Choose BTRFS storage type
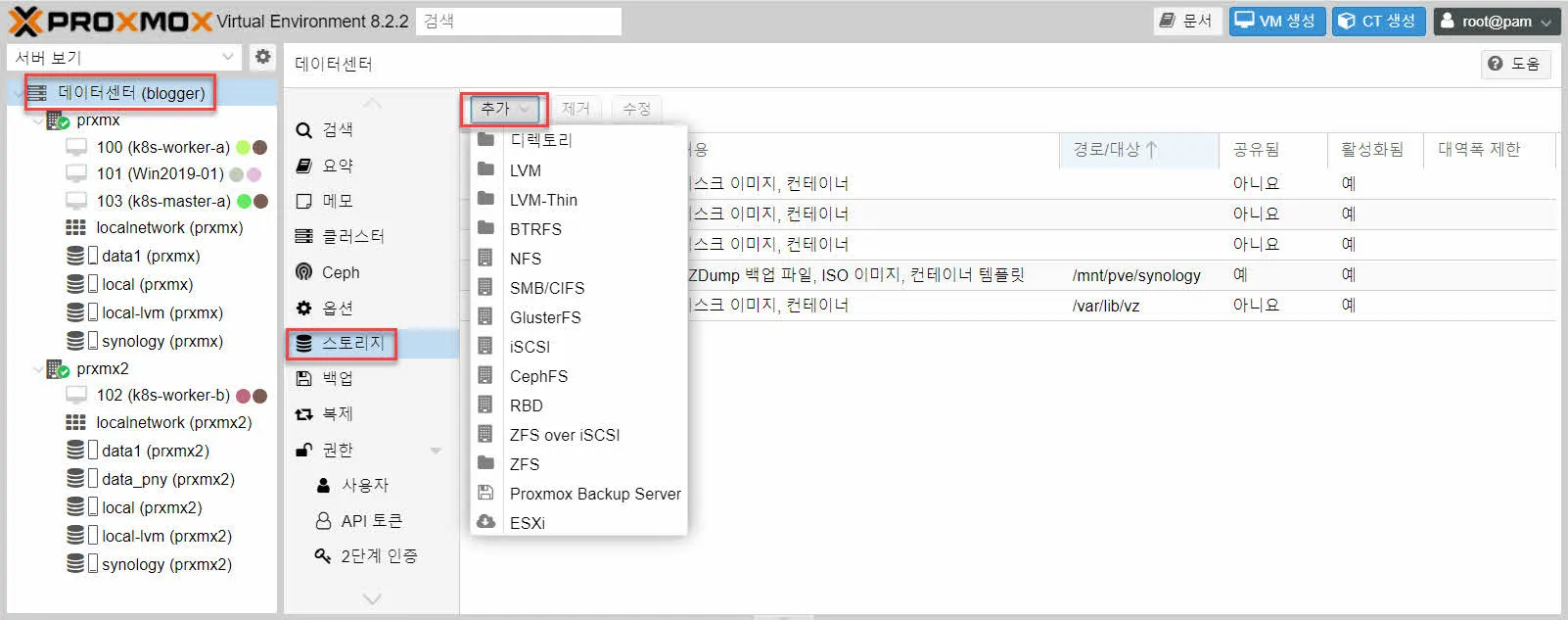Image resolution: width=1568 pixels, height=620 pixels. (x=578, y=229)
